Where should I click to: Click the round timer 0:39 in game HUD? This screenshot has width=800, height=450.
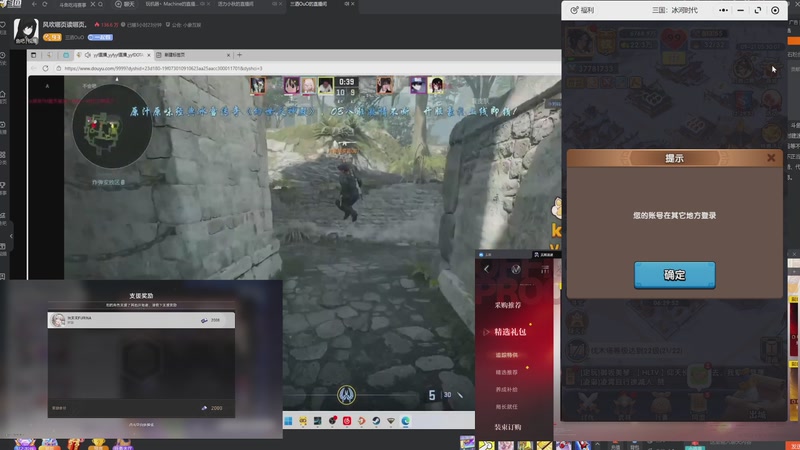point(346,82)
